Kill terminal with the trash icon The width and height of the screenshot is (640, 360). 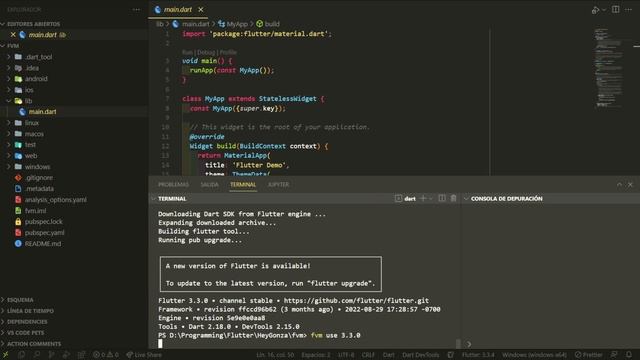point(453,198)
